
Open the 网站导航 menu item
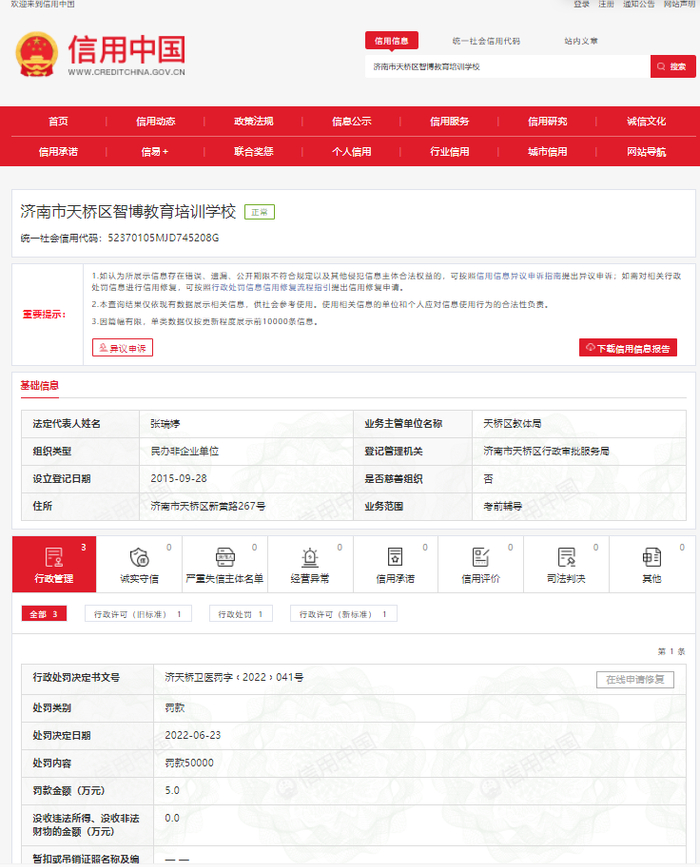point(646,152)
